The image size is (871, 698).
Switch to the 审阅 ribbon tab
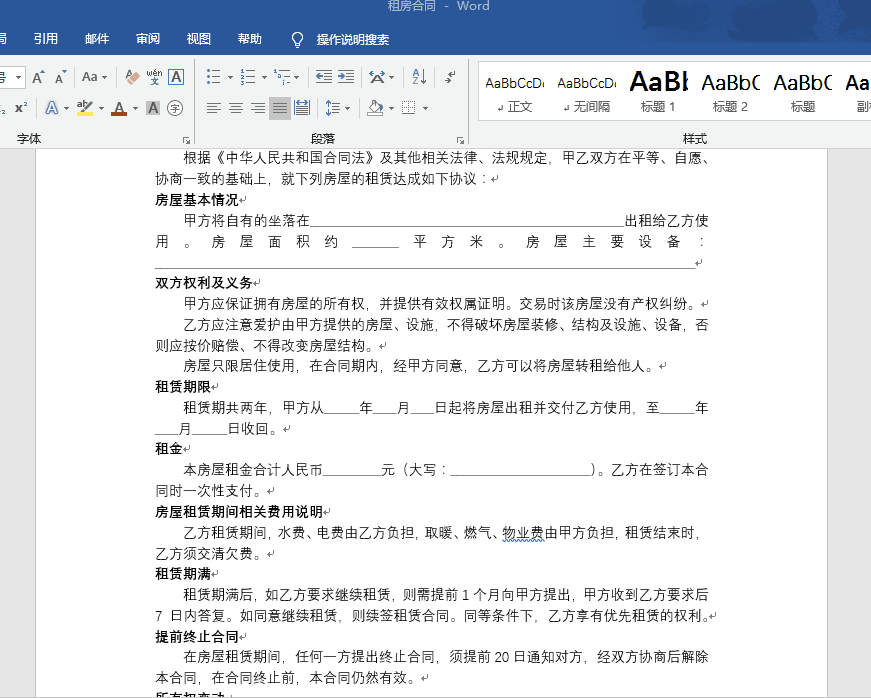tap(147, 38)
